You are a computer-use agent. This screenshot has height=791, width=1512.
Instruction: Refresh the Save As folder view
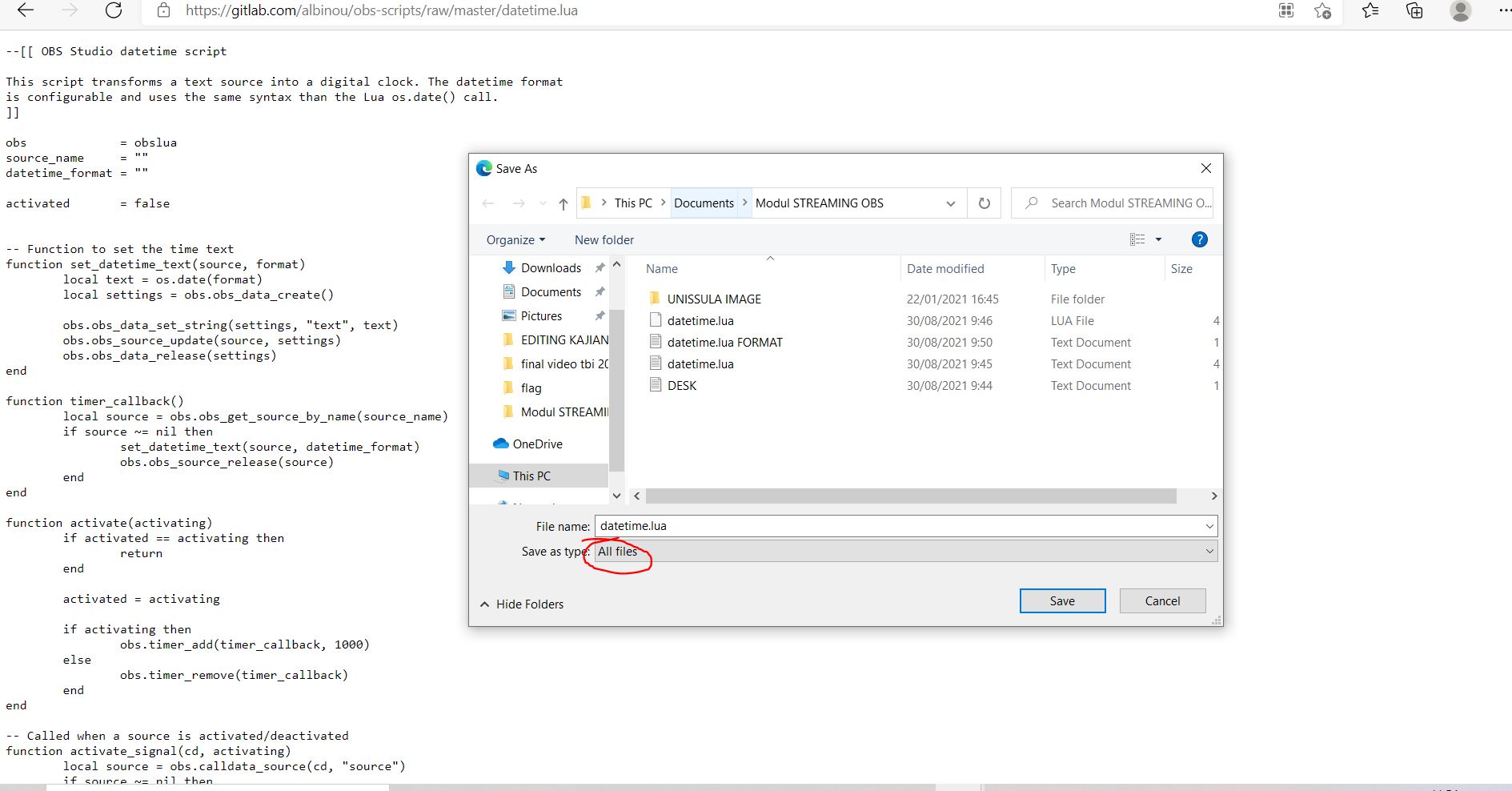pos(984,203)
